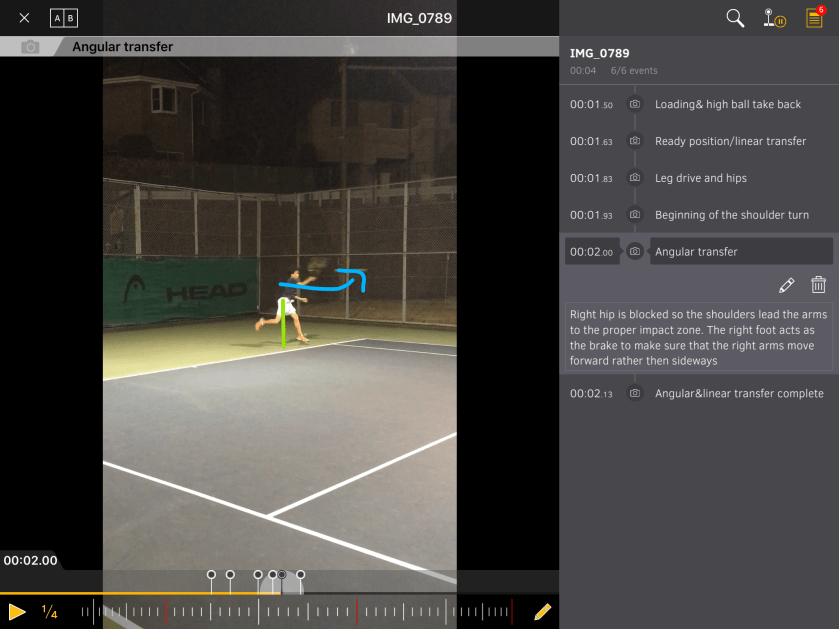The image size is (839, 629).
Task: Click camera icon beside Angular transfer title
Action: [x=30, y=47]
